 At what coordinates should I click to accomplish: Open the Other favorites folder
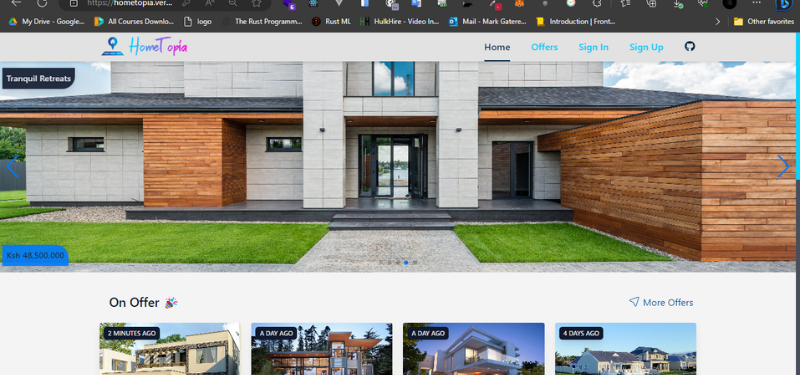point(763,21)
